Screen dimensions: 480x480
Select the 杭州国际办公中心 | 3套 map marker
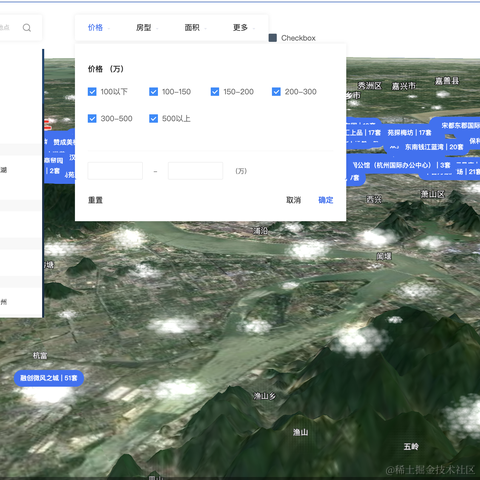coord(402,165)
